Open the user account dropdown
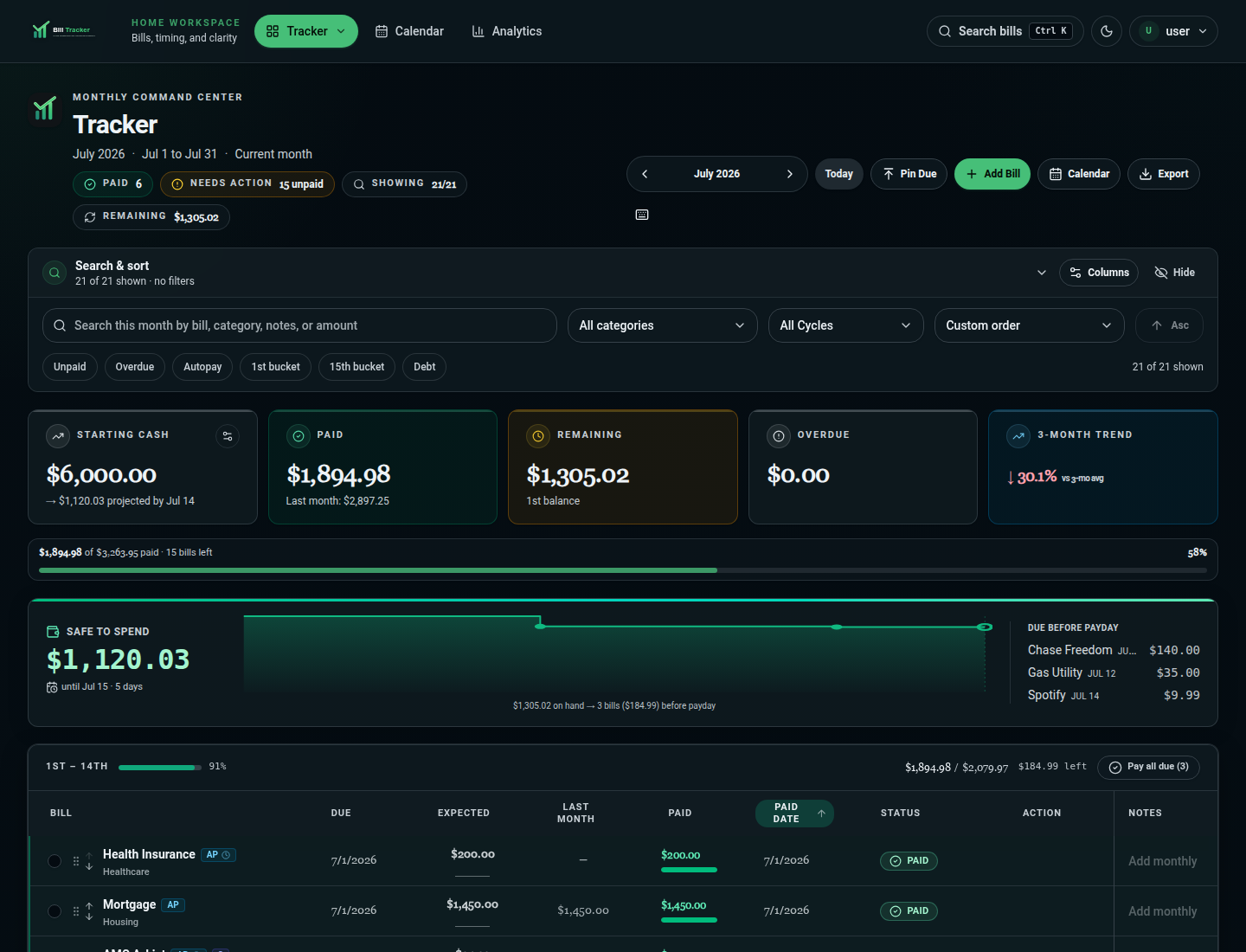 coord(1173,31)
